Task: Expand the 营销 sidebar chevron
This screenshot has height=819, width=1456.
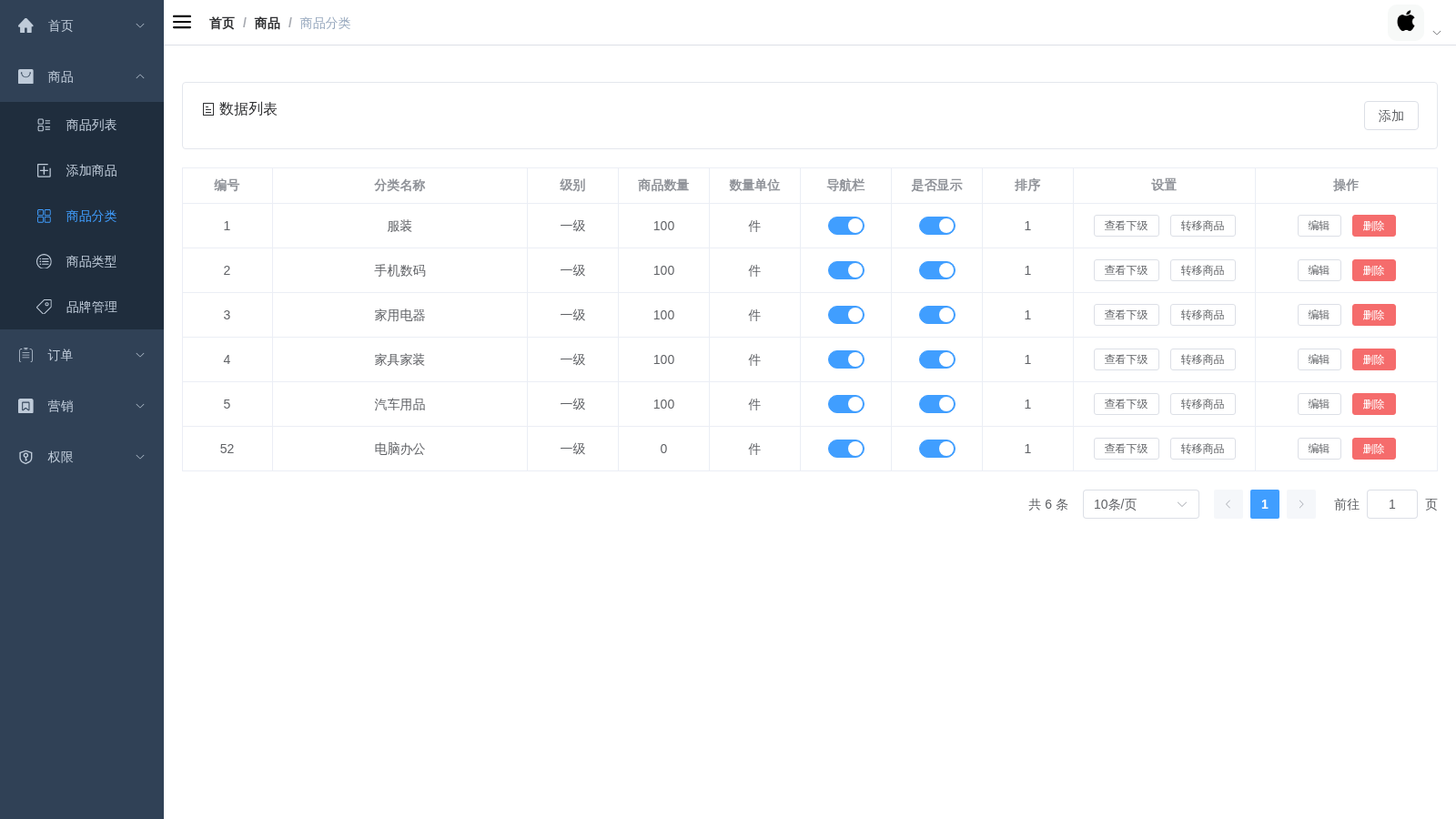Action: click(x=140, y=406)
